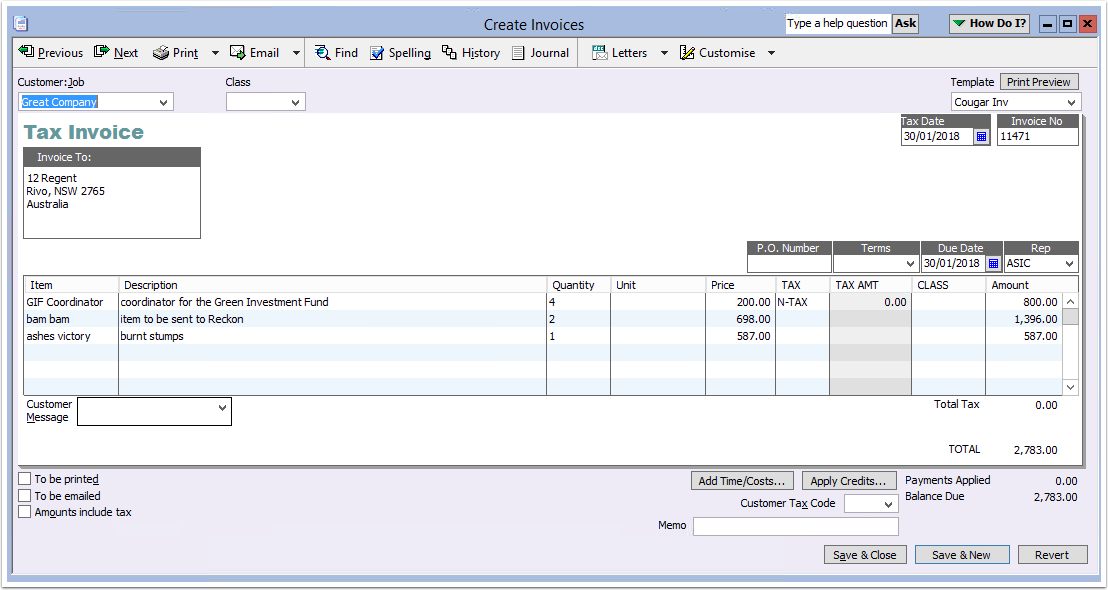The image size is (1108, 590).
Task: Toggle Amounts include tax checkbox
Action: pos(25,512)
